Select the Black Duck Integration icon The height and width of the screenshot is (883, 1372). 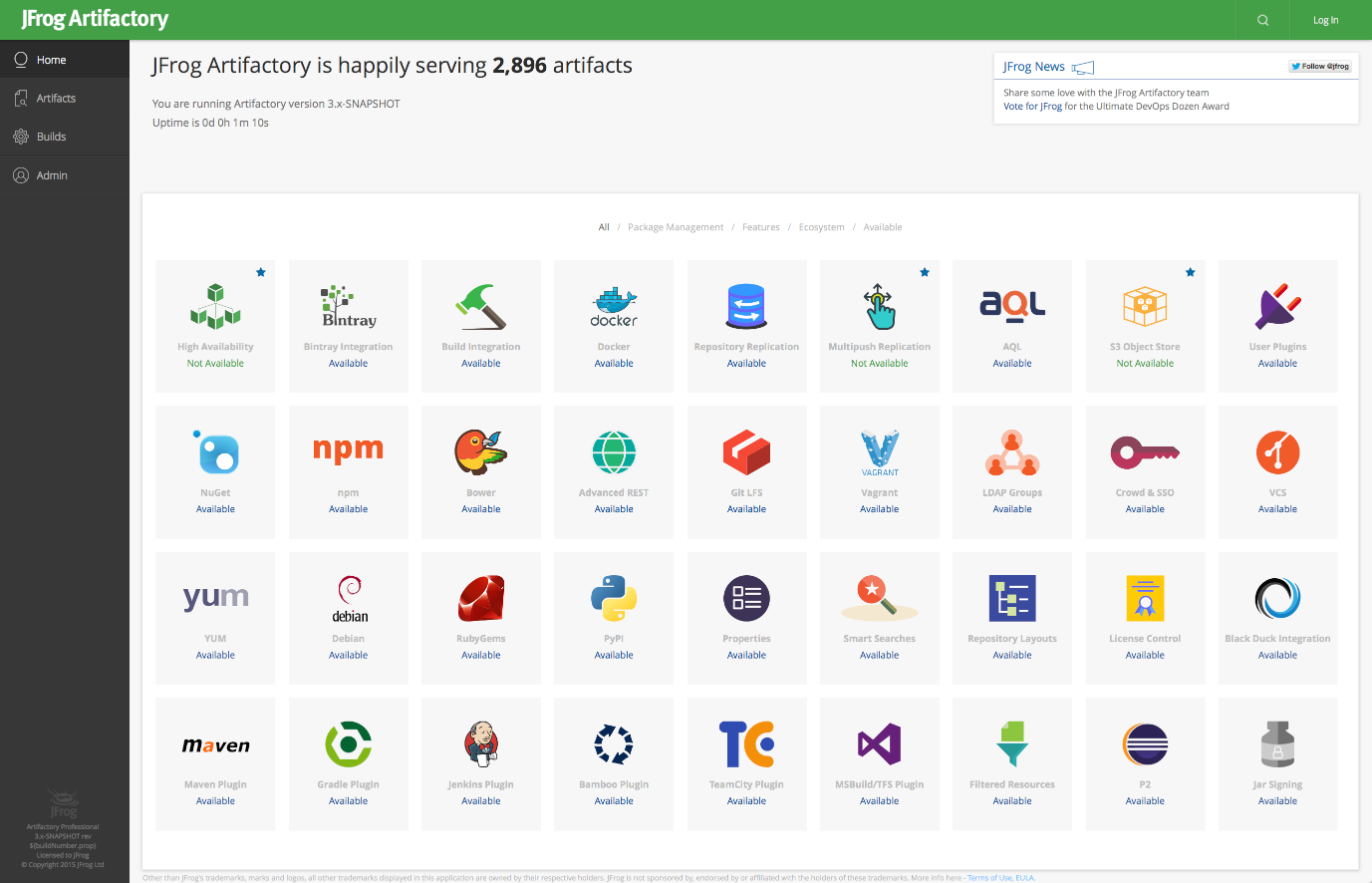pos(1277,598)
